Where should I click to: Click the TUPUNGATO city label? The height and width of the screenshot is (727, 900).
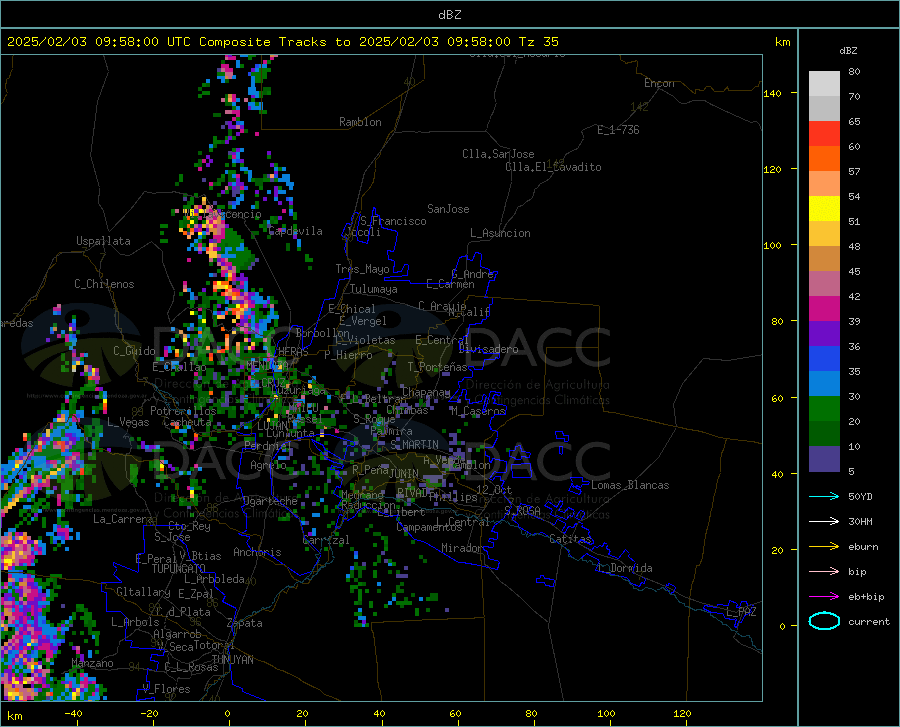point(179,569)
